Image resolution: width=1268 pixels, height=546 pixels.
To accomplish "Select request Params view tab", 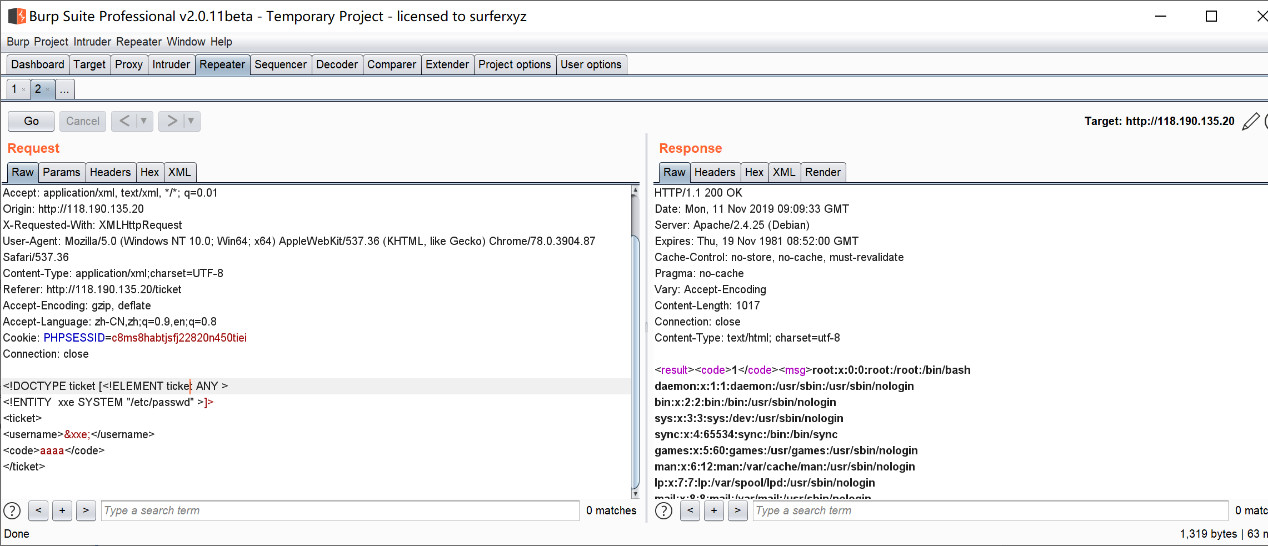I will pyautogui.click(x=62, y=172).
